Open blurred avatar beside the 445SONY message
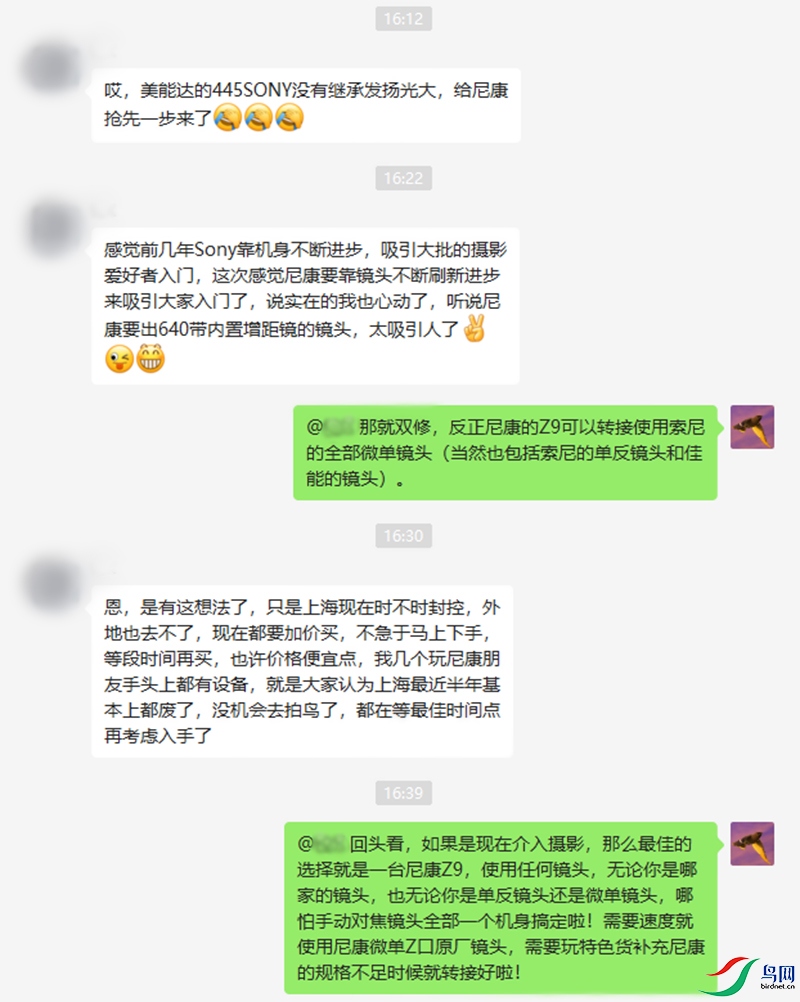800x1002 pixels. (53, 68)
